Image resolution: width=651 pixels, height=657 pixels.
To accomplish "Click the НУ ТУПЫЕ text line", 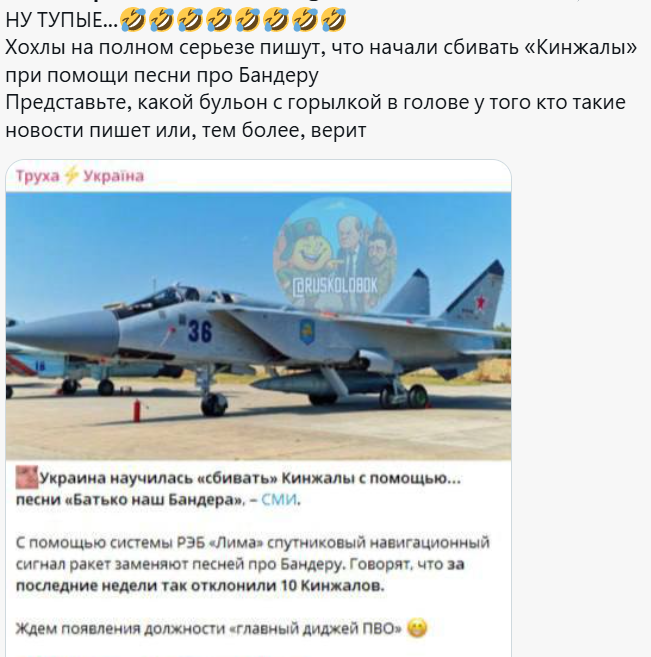I will [62, 20].
